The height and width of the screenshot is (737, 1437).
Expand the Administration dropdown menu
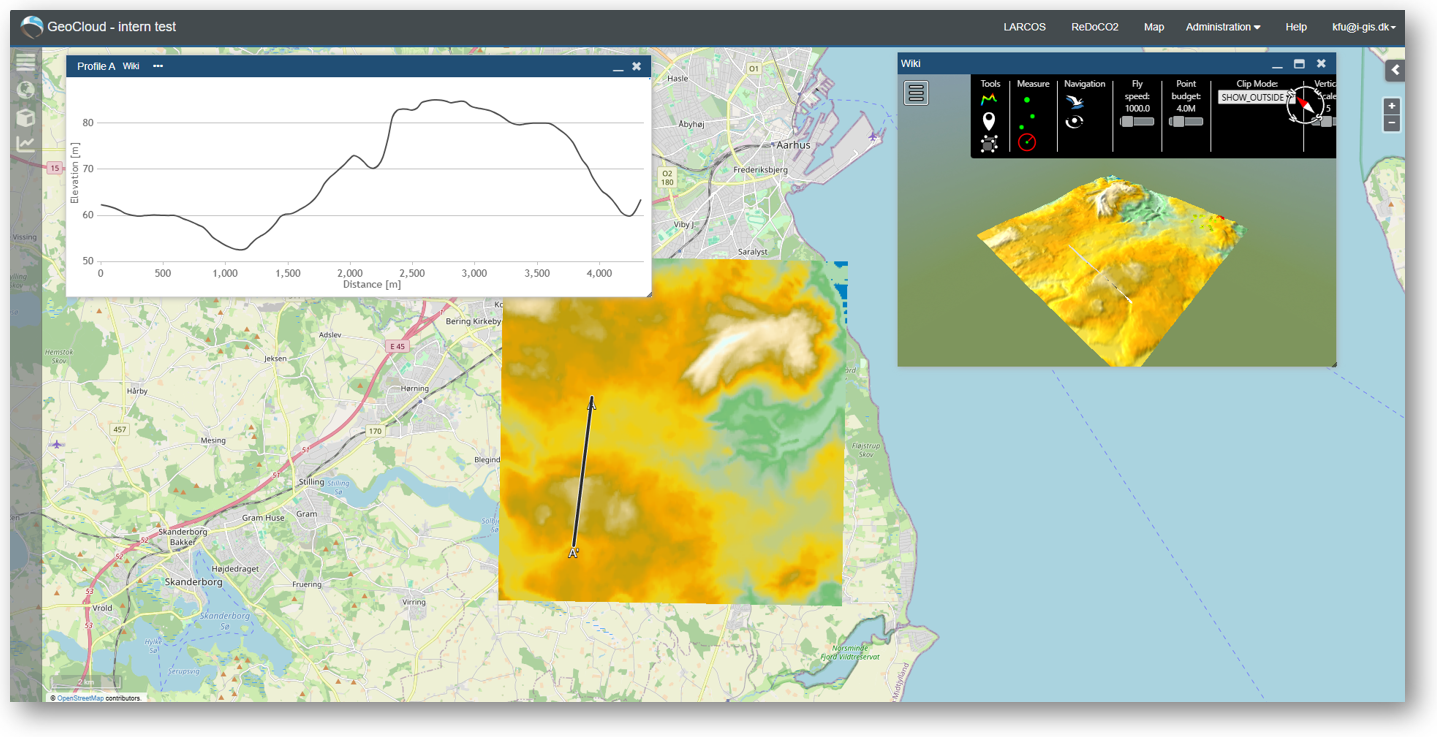(x=1223, y=27)
